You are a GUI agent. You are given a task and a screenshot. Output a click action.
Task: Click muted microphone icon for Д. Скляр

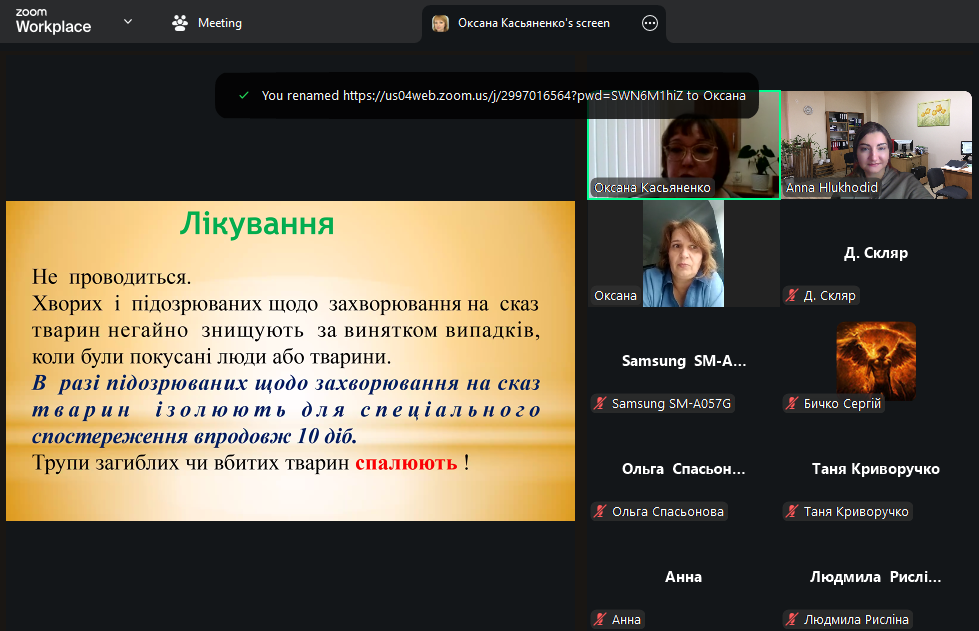(x=792, y=296)
